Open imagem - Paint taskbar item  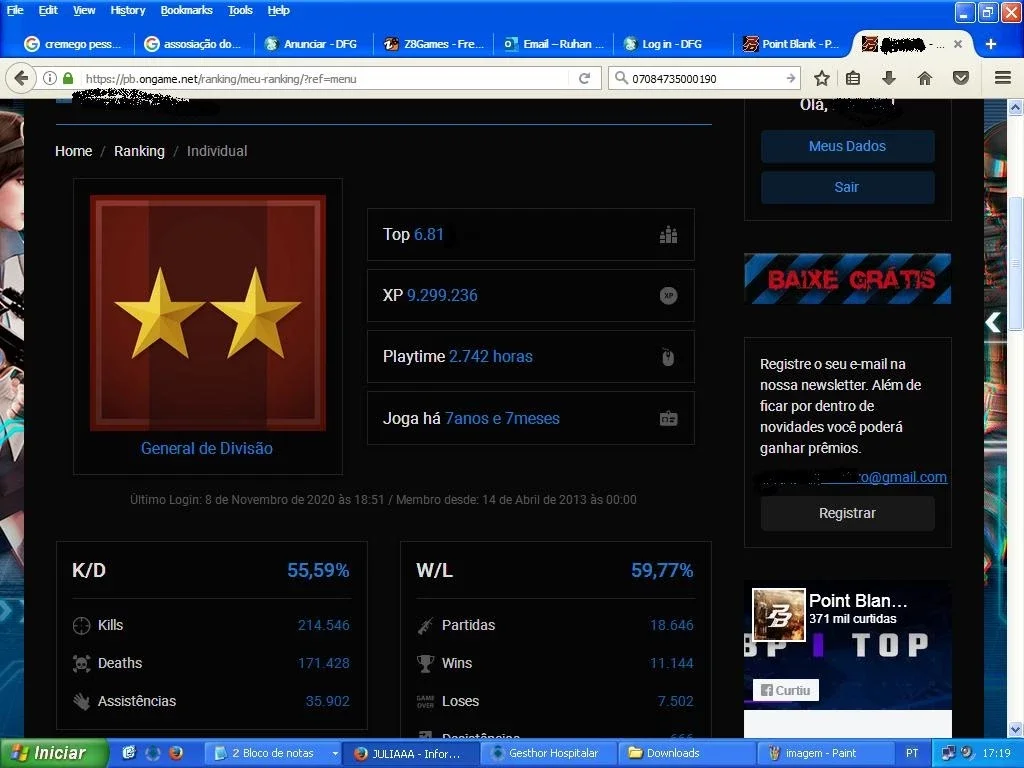tap(824, 753)
